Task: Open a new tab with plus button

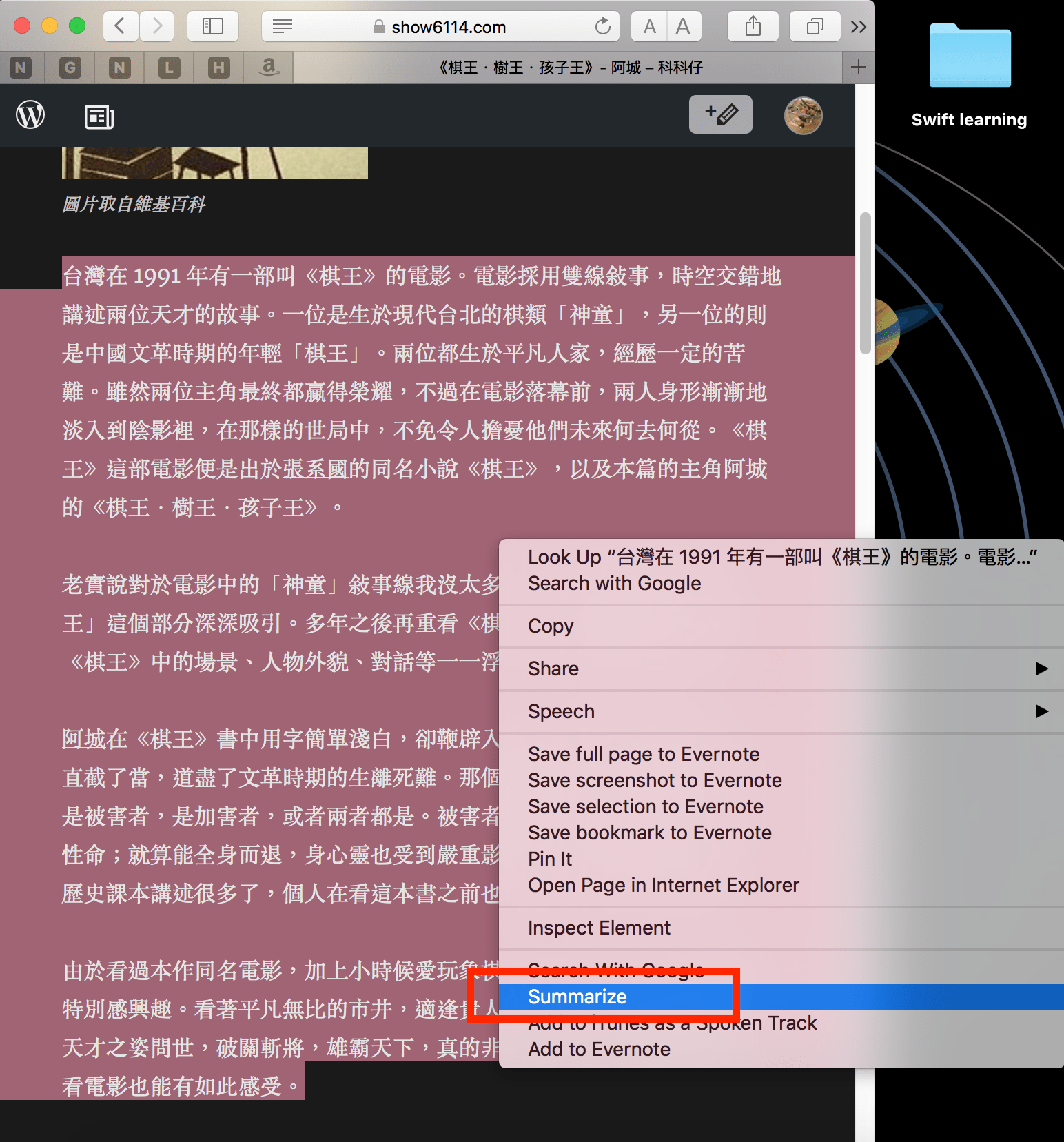Action: (x=858, y=68)
